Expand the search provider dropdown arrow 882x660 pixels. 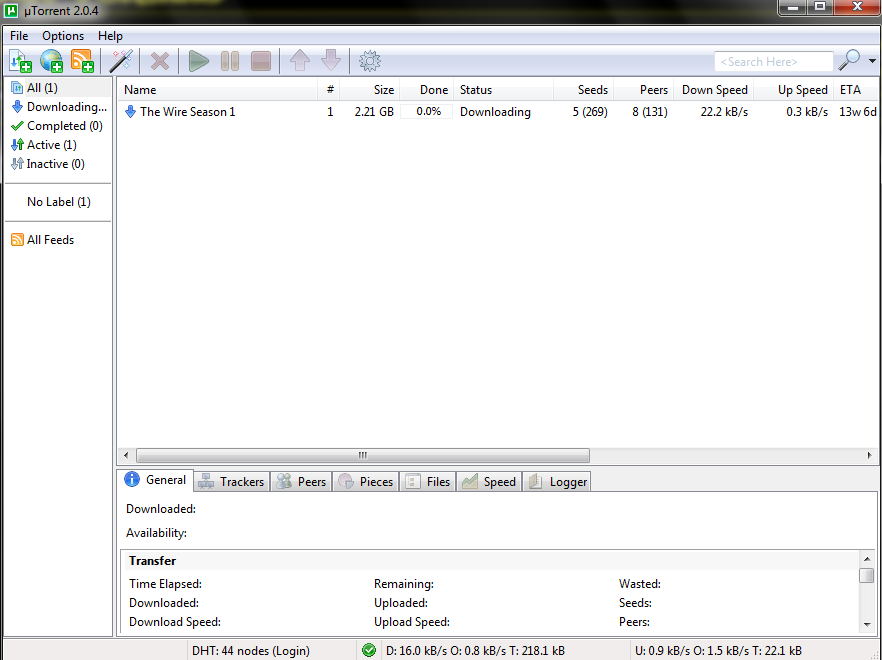pyautogui.click(x=873, y=61)
